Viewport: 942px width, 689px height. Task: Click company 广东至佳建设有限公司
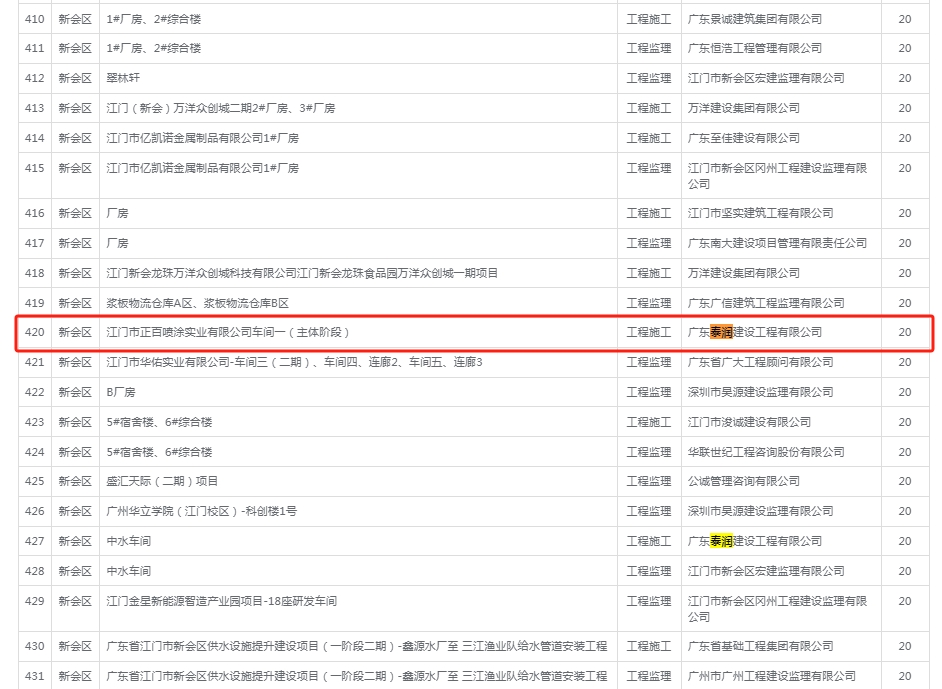[744, 138]
